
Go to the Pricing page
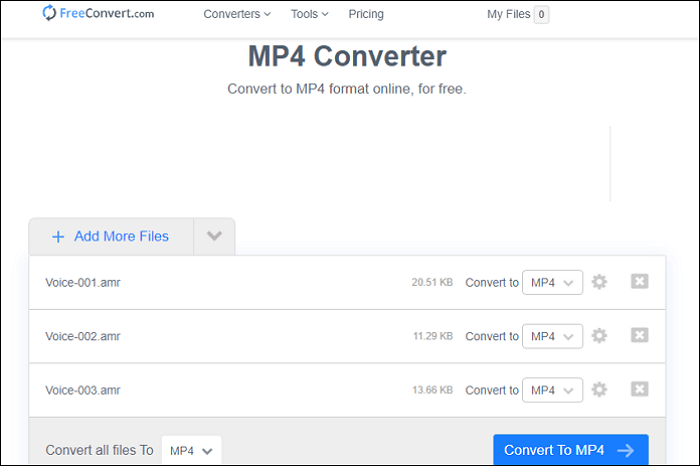[366, 14]
